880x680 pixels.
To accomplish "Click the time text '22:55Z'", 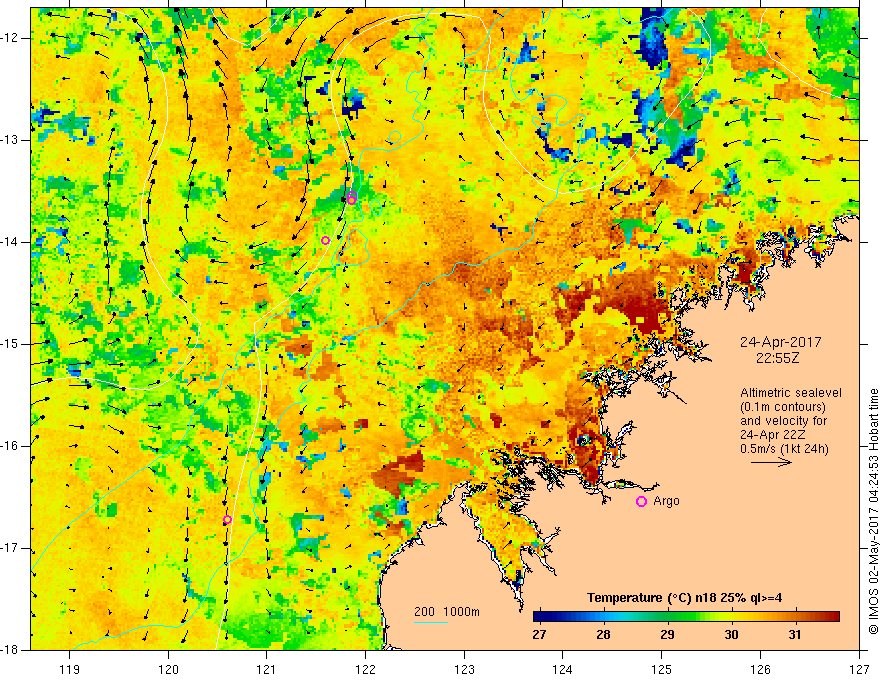I will tap(777, 358).
